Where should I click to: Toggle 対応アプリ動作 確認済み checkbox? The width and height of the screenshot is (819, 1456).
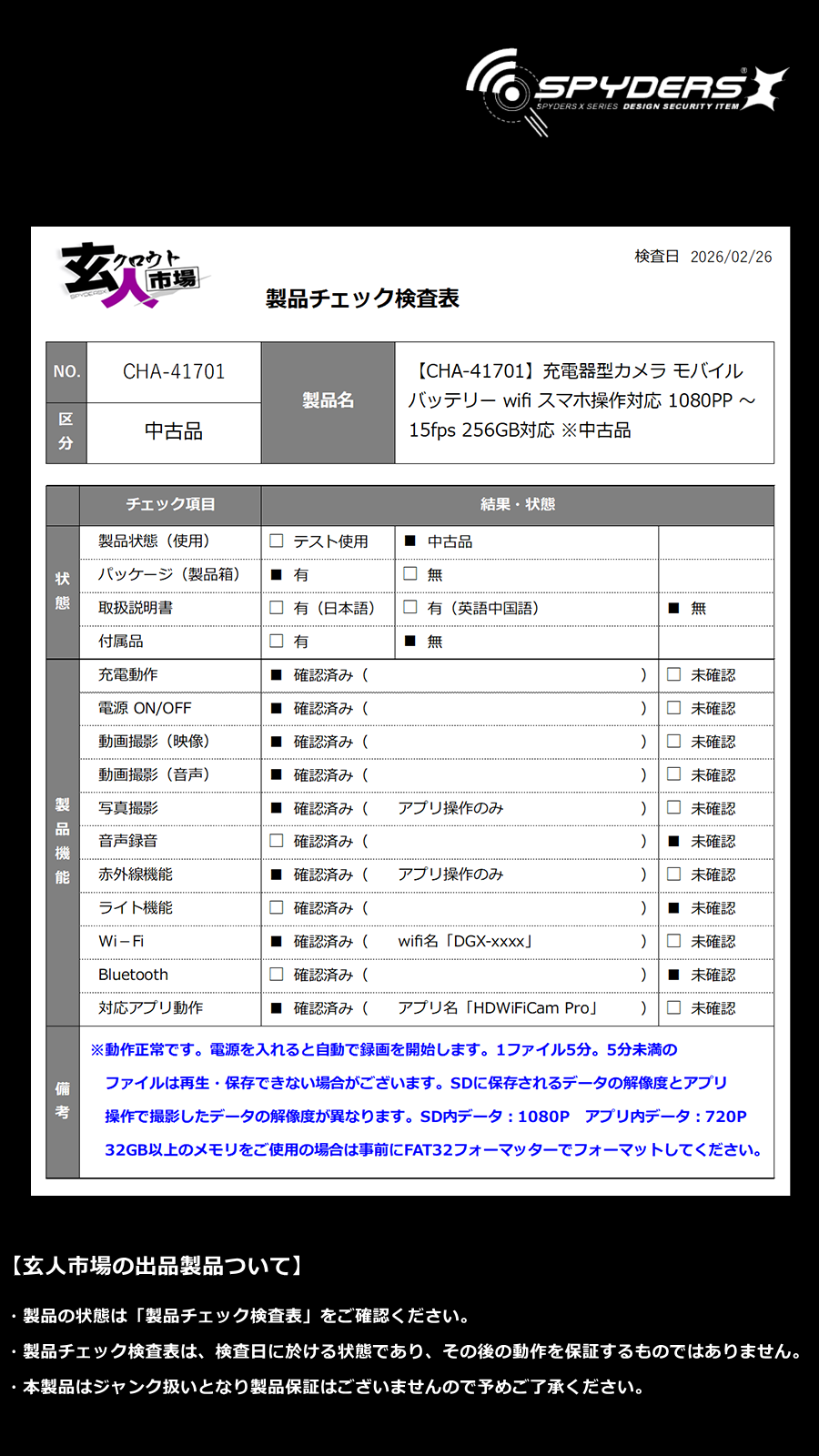click(277, 1008)
